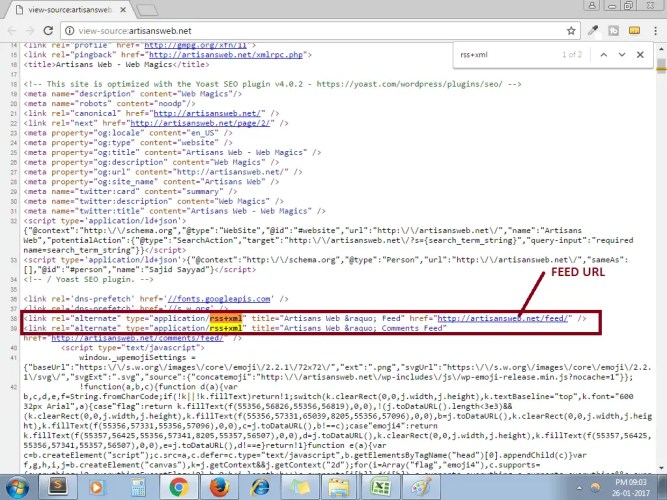
Task: Open the artisansweb.net/page/2/ link
Action: [200, 123]
